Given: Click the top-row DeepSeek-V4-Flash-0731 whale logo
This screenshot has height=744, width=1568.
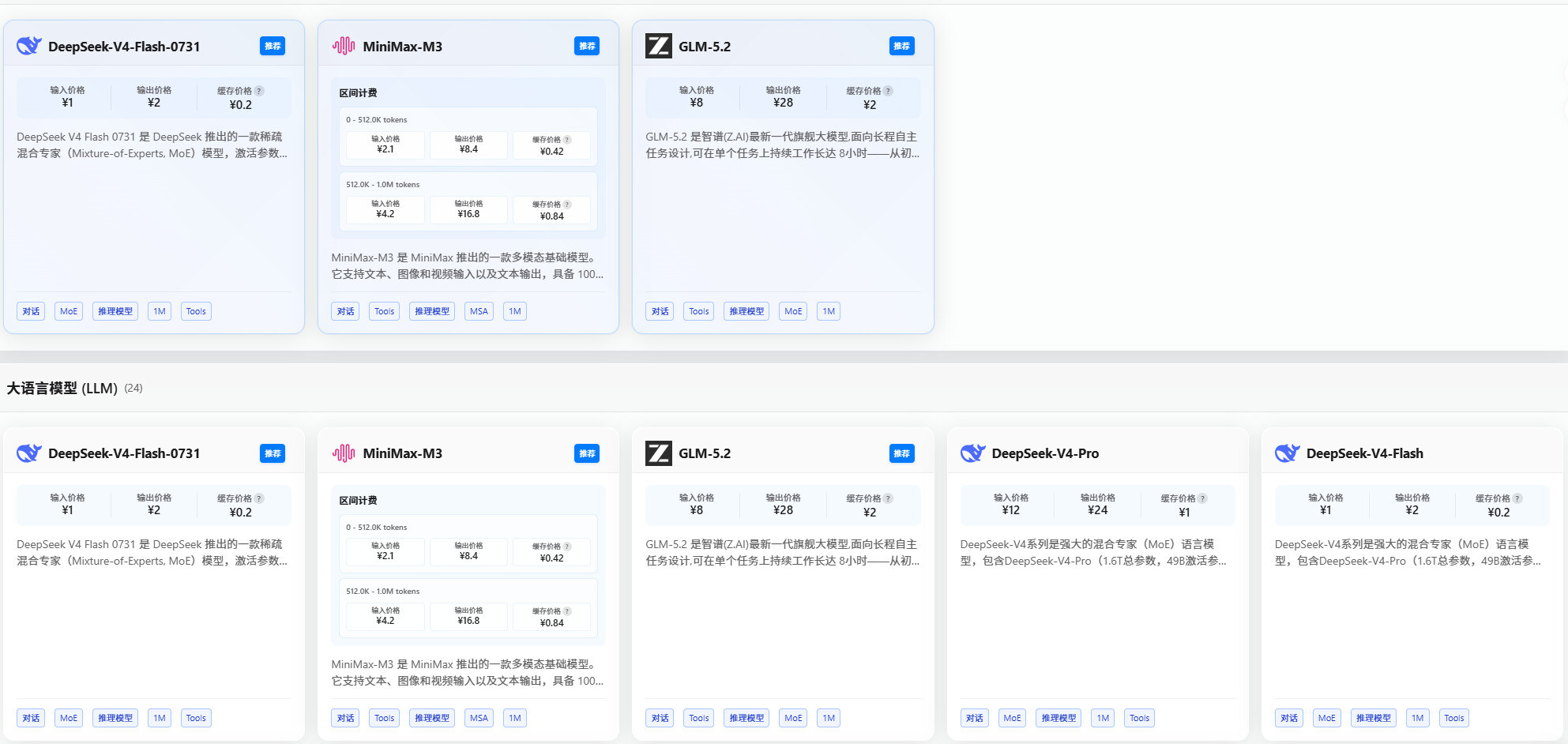Looking at the screenshot, I should tap(29, 46).
